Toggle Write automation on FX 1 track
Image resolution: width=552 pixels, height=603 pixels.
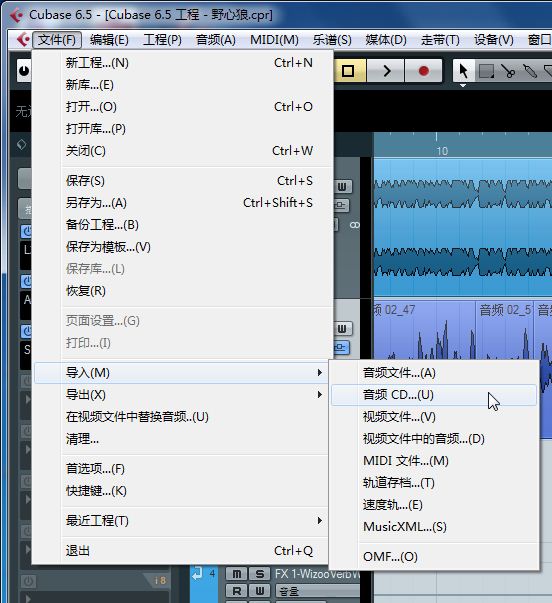coord(260,591)
